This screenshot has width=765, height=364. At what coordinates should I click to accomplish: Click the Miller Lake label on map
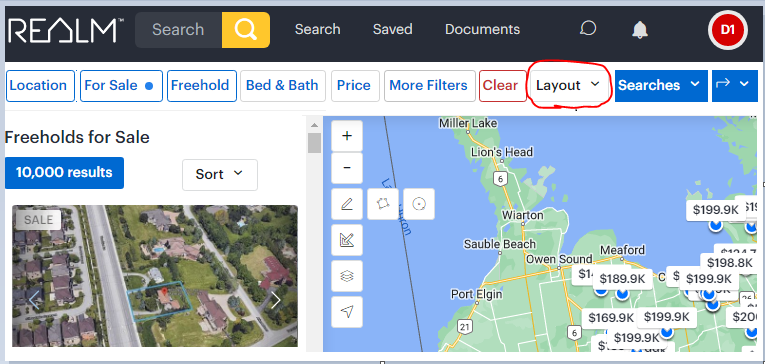click(468, 124)
